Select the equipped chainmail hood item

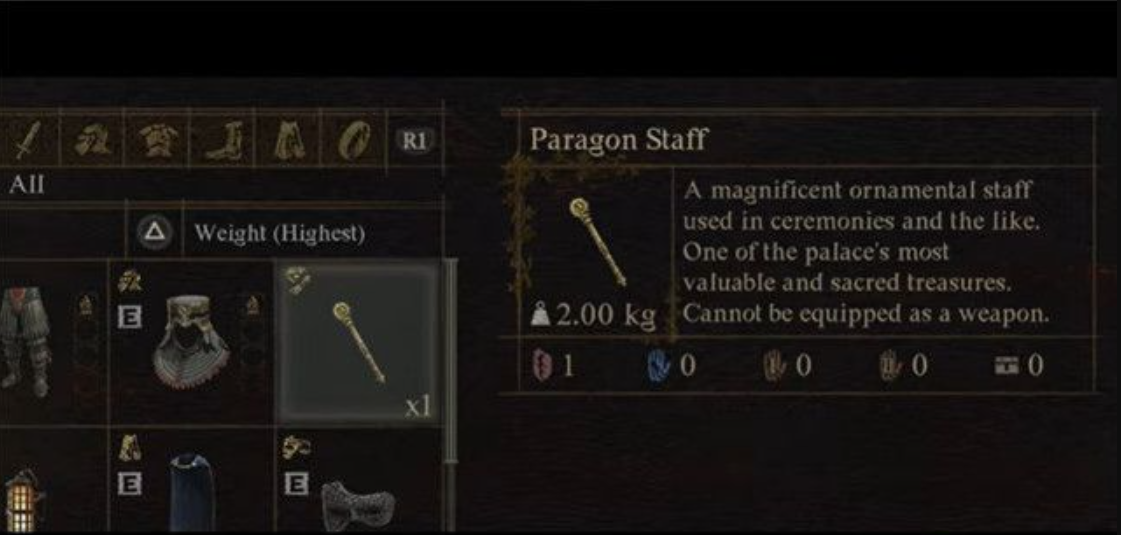click(191, 343)
